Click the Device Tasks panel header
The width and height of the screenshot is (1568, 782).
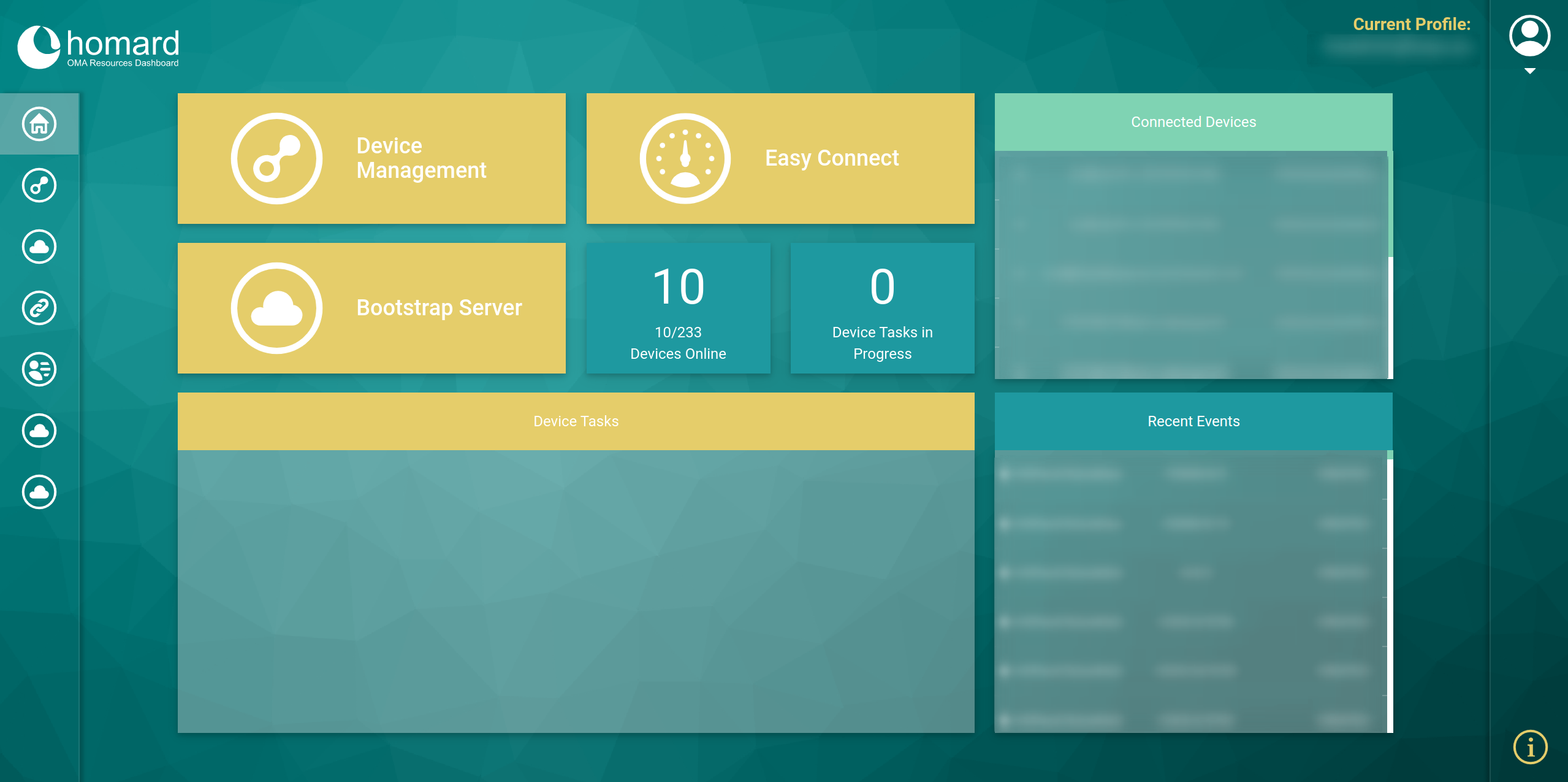(x=576, y=421)
